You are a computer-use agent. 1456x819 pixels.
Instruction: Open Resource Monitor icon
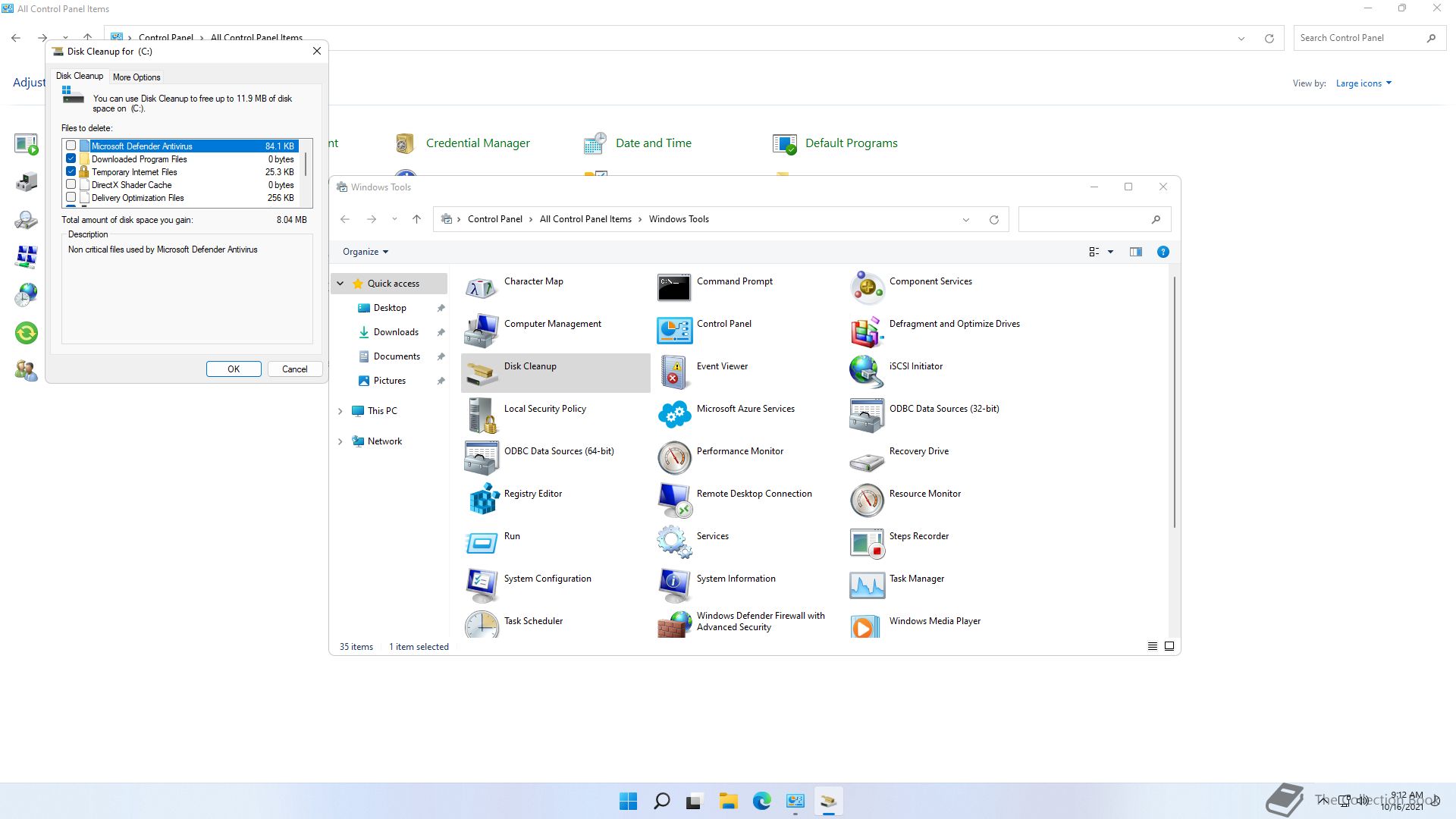tap(867, 500)
